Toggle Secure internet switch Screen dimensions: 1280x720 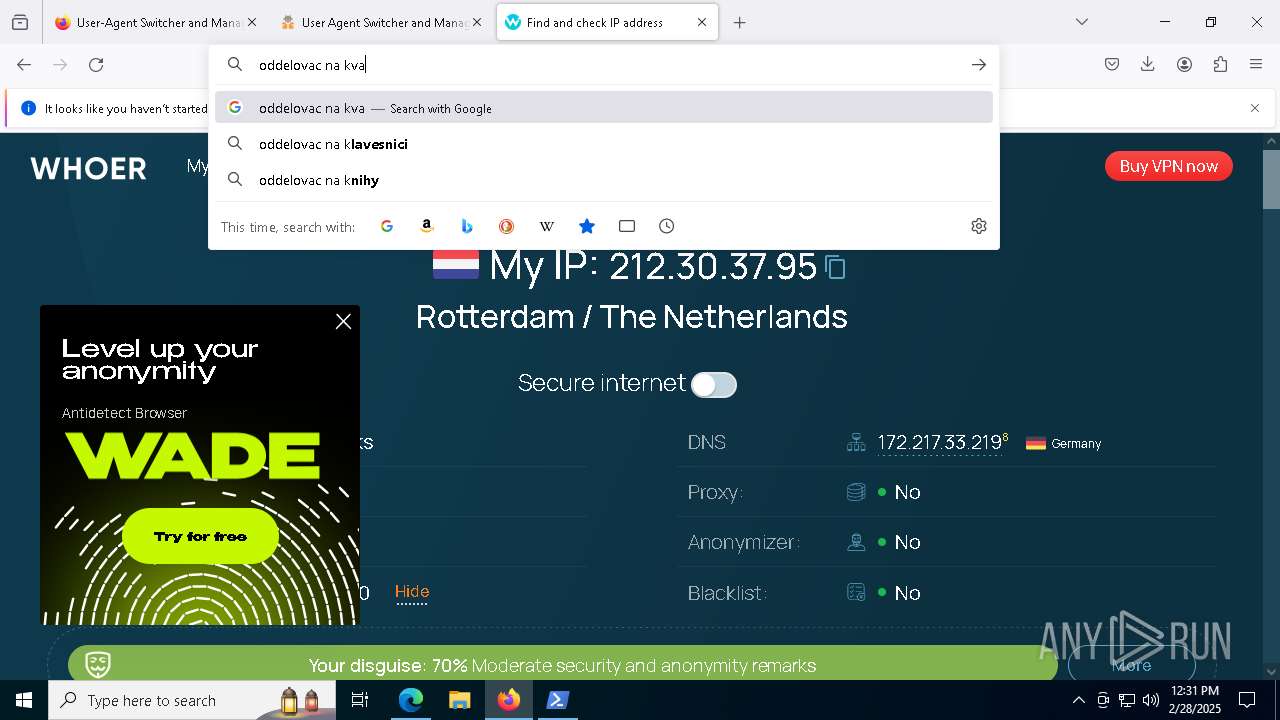pyautogui.click(x=714, y=385)
